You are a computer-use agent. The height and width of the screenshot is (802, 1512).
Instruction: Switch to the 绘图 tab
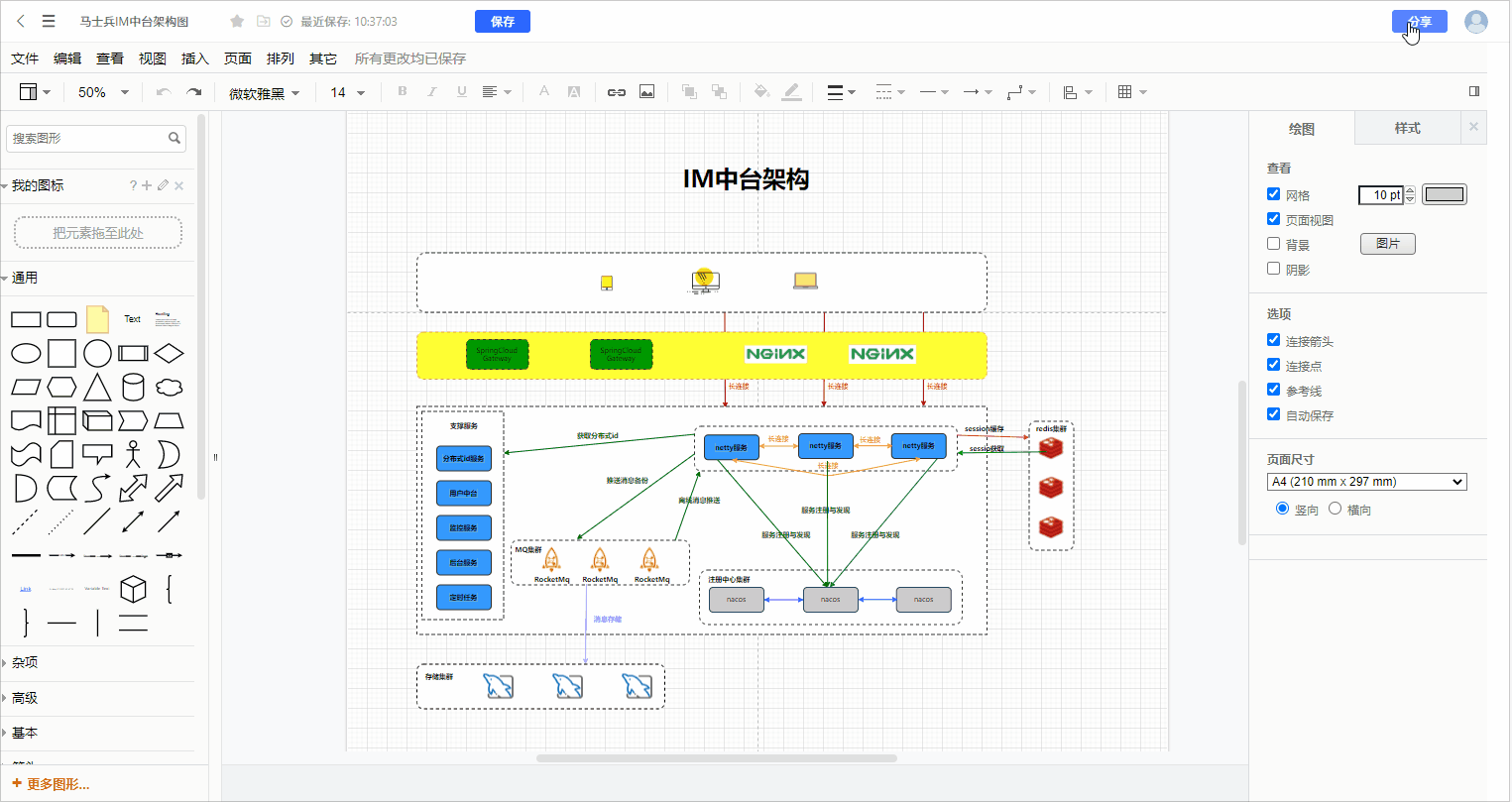(1302, 129)
